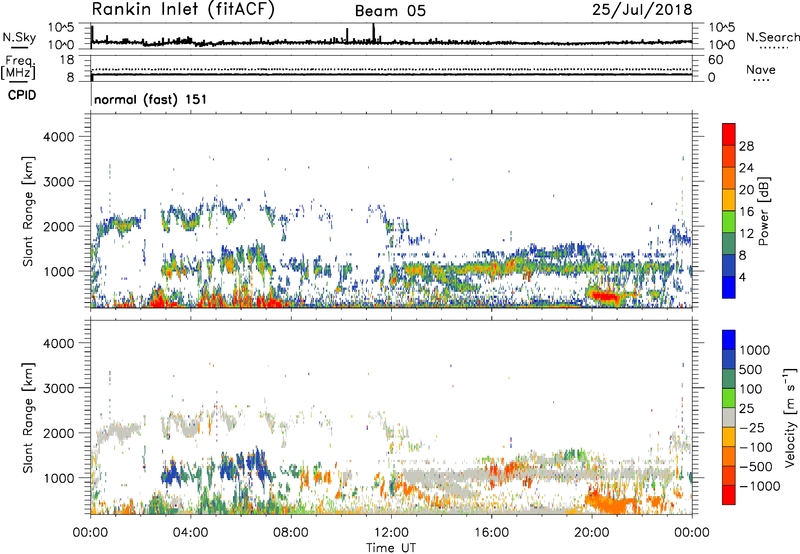
Task: Click the "12" power colorbar label
Action: pos(746,234)
